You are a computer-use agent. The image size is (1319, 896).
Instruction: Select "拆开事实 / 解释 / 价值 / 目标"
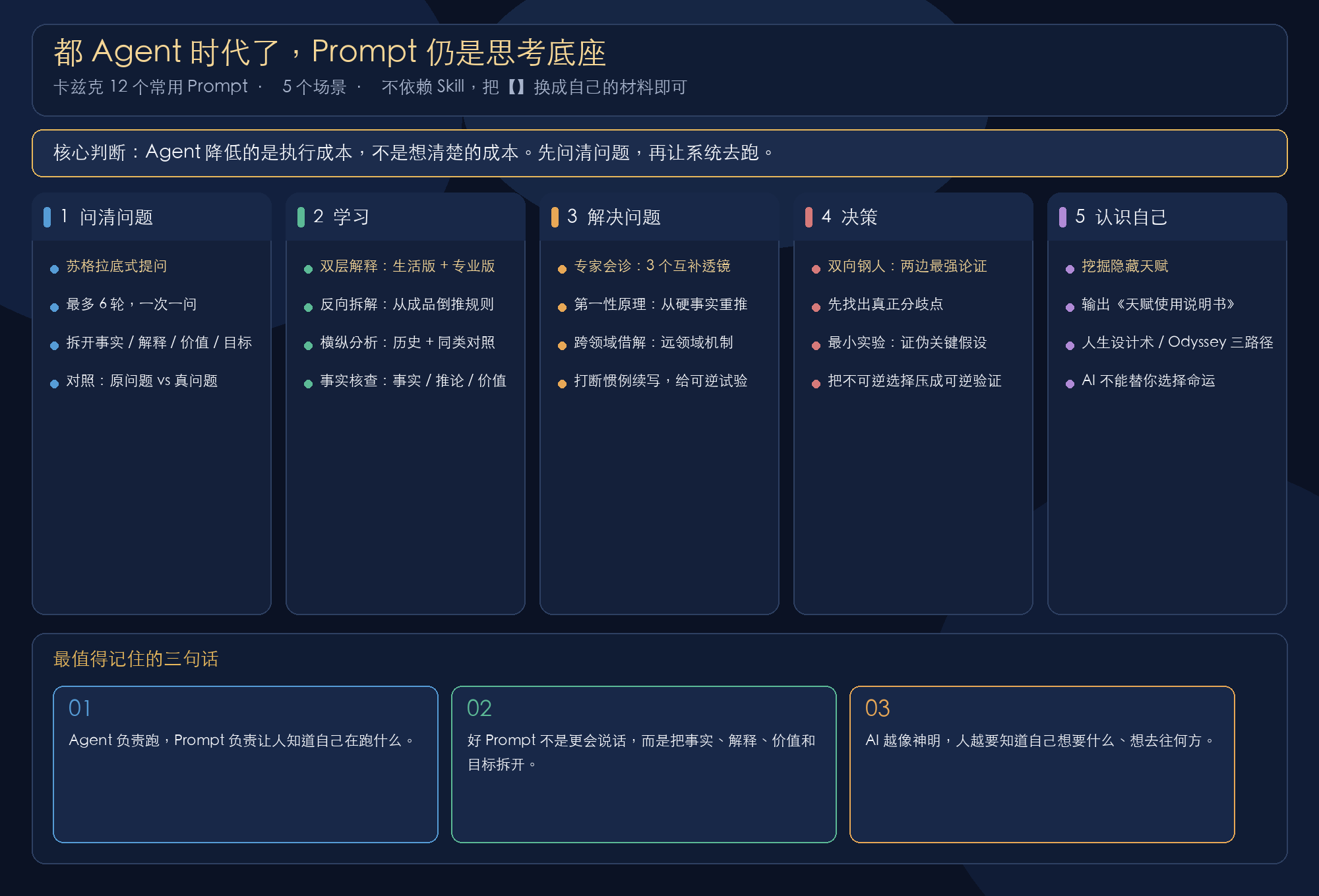point(159,343)
